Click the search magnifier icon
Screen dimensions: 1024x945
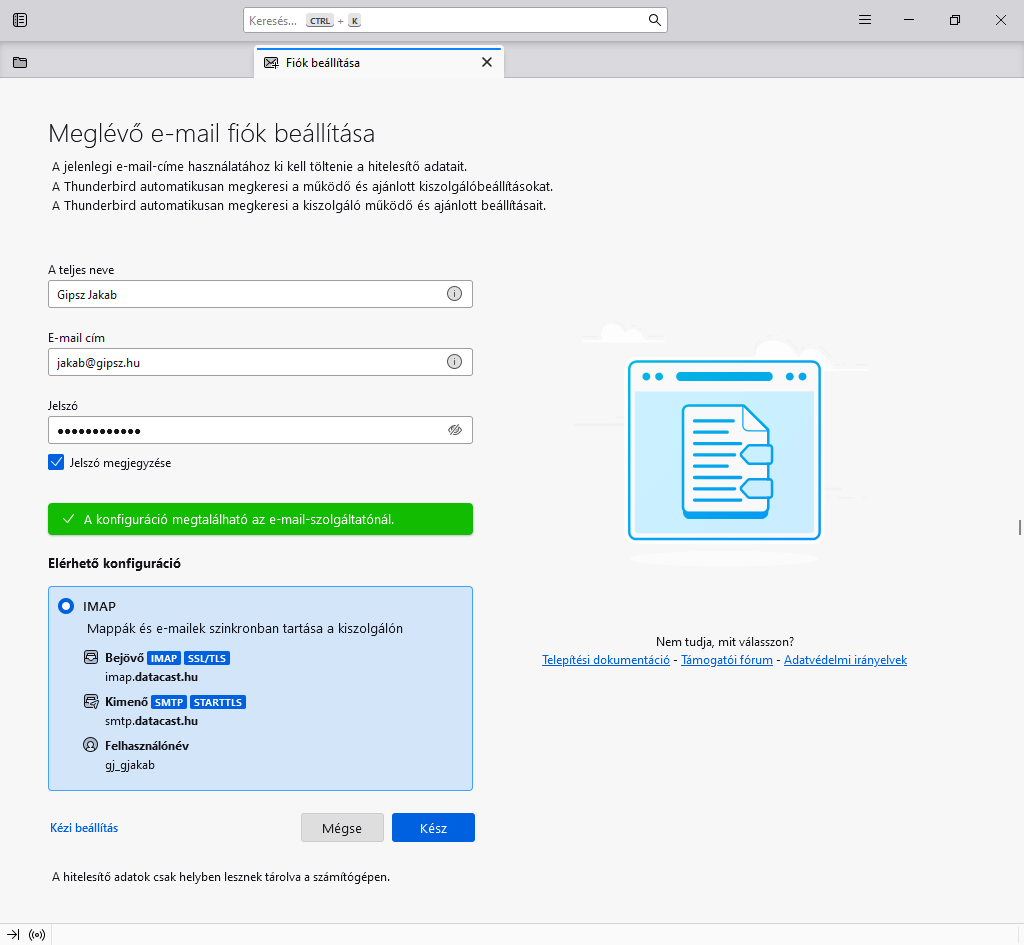point(654,20)
